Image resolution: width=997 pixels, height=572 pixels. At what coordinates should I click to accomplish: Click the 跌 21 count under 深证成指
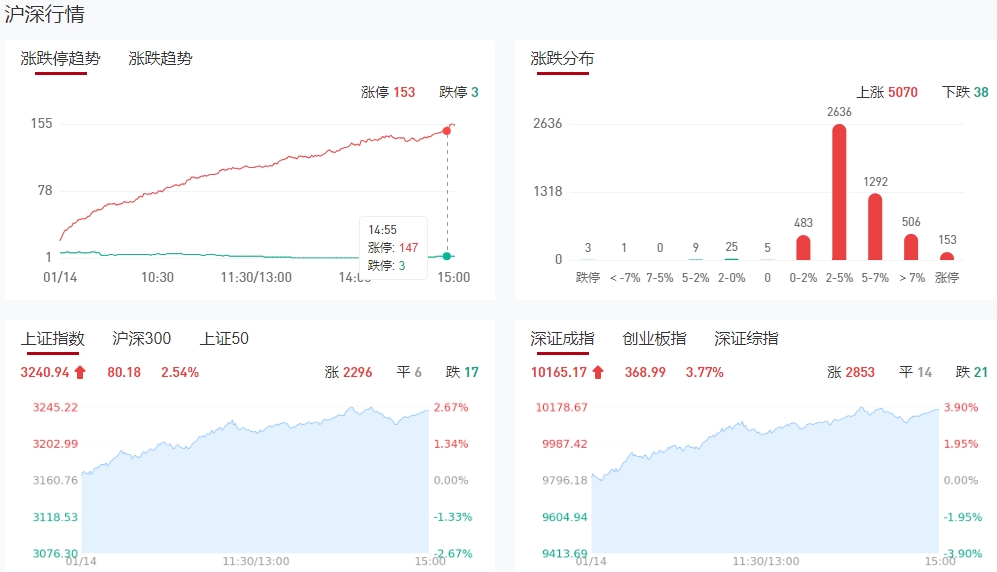[972, 372]
